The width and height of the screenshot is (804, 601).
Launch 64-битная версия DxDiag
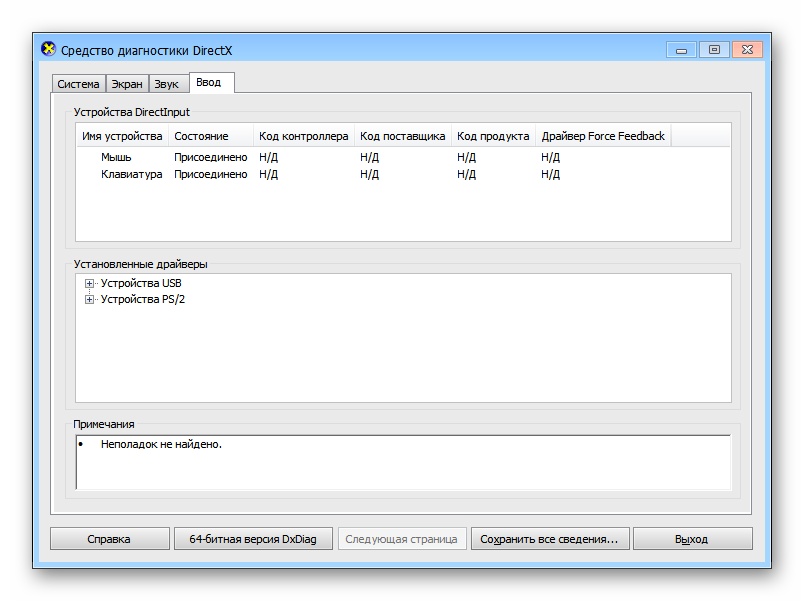(x=253, y=539)
